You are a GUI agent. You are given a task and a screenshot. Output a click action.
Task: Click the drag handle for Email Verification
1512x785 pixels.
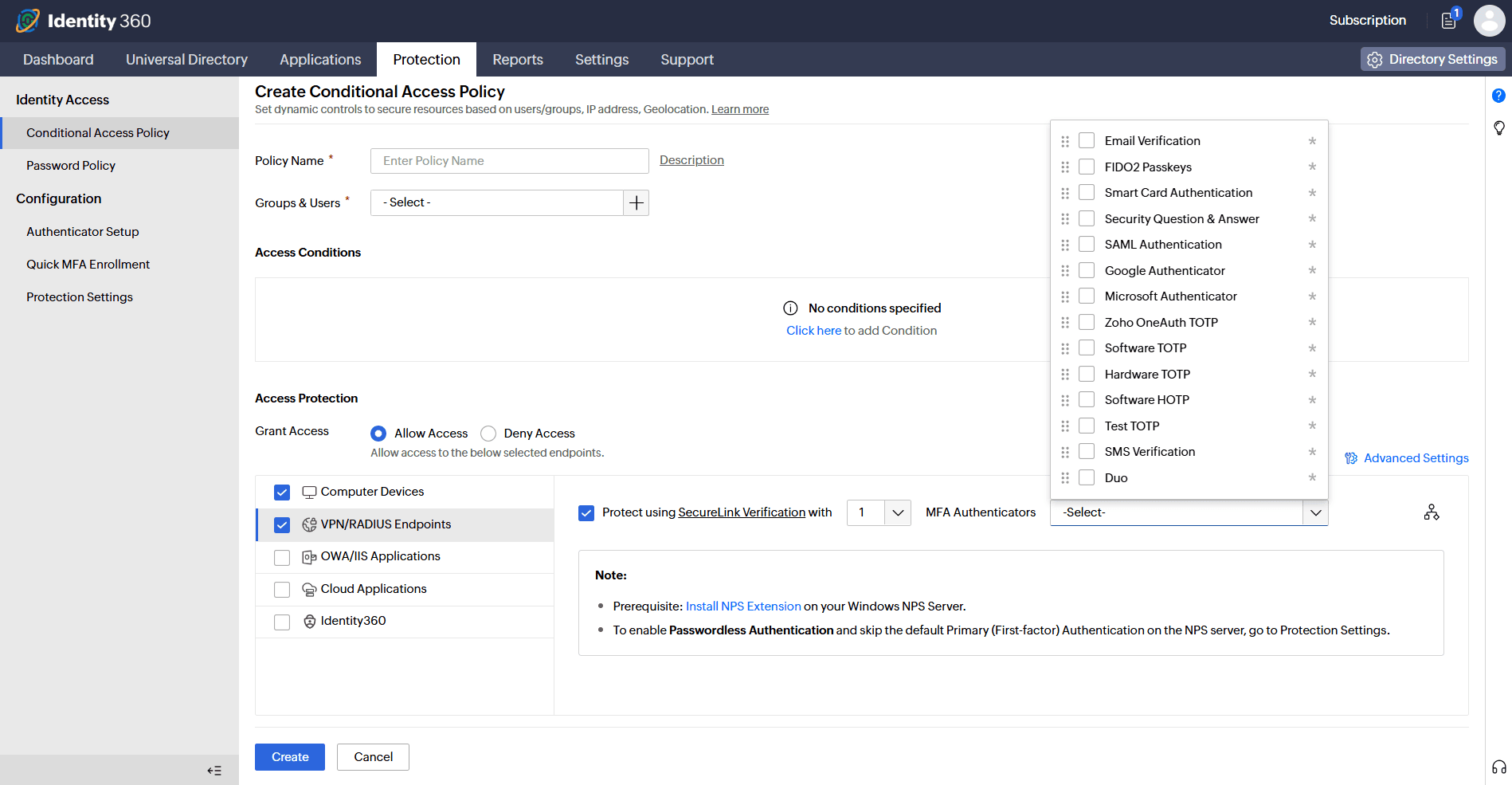click(x=1065, y=141)
